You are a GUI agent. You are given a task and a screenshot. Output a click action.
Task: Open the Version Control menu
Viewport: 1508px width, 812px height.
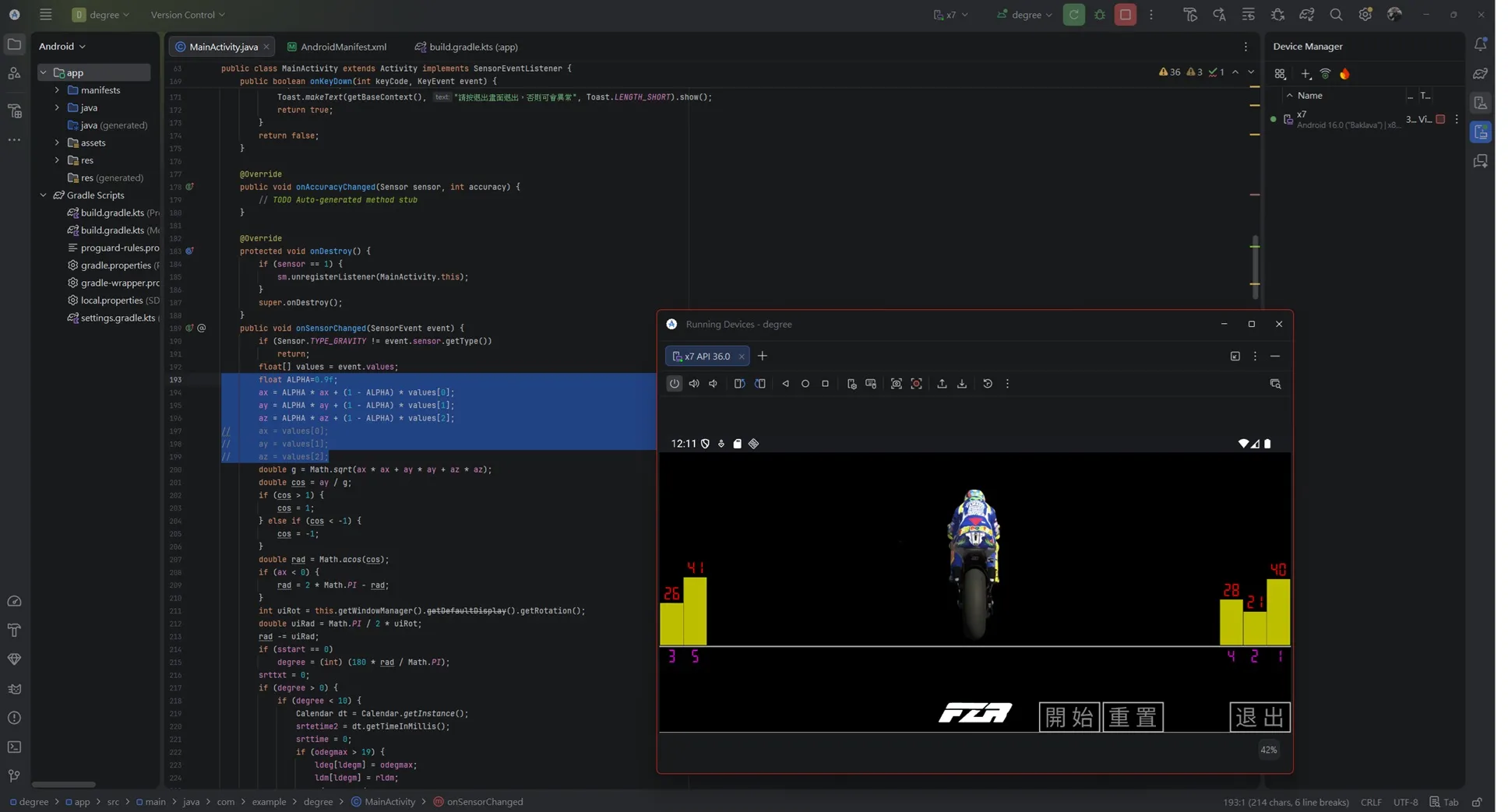coord(188,15)
